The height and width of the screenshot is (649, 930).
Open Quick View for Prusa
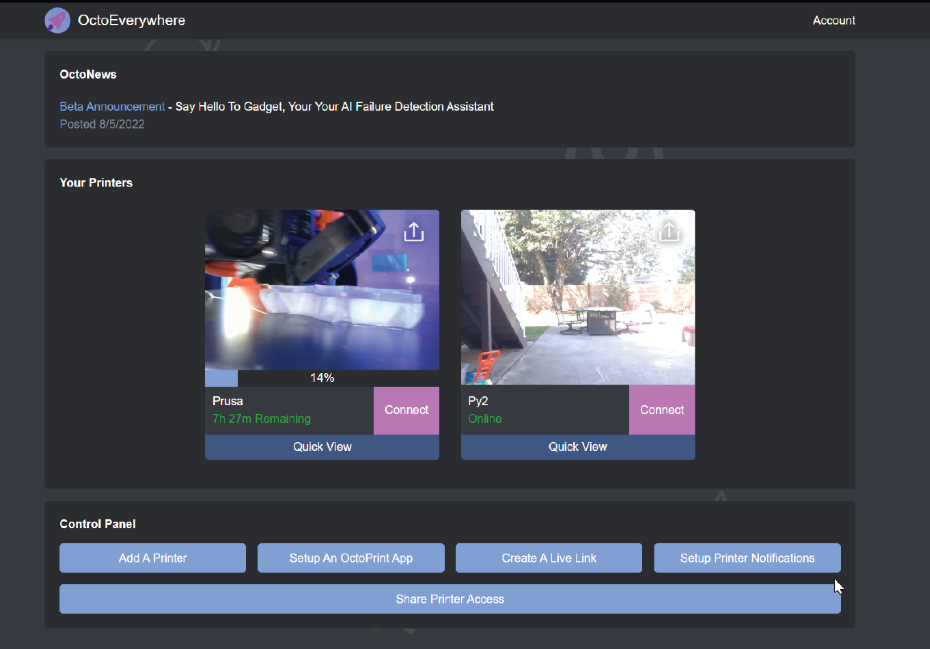322,447
